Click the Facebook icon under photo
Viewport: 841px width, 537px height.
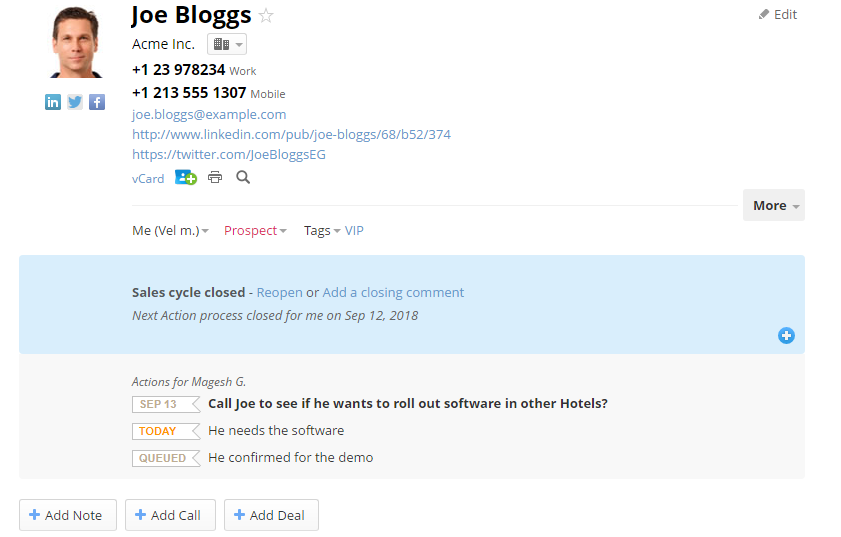97,102
